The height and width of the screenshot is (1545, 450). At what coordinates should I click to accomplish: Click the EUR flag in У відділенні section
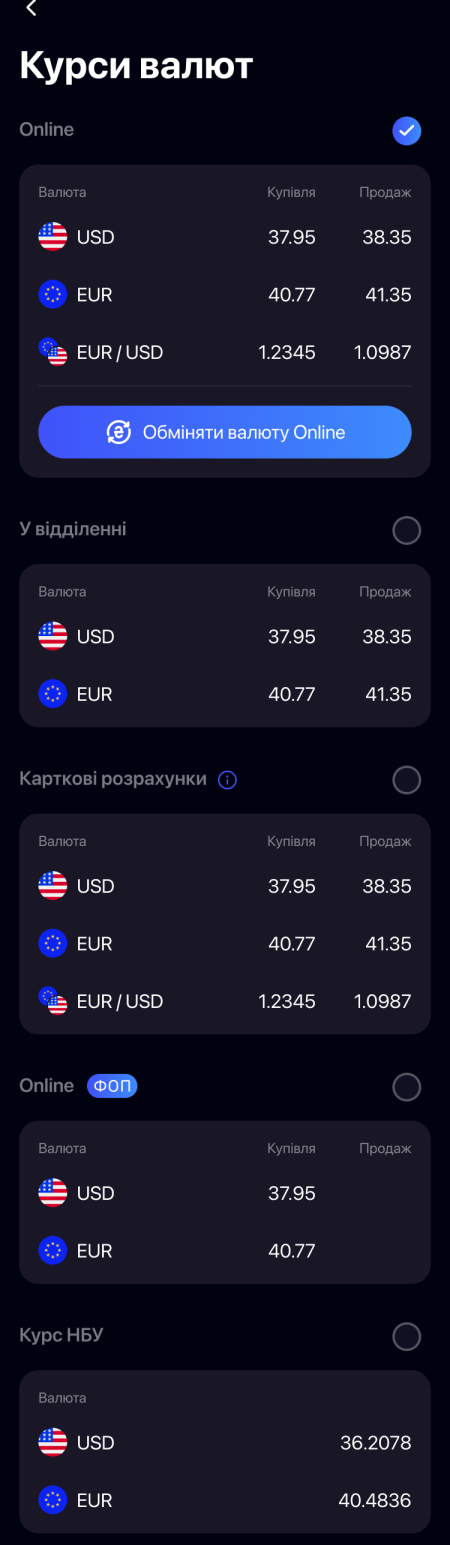pos(53,694)
